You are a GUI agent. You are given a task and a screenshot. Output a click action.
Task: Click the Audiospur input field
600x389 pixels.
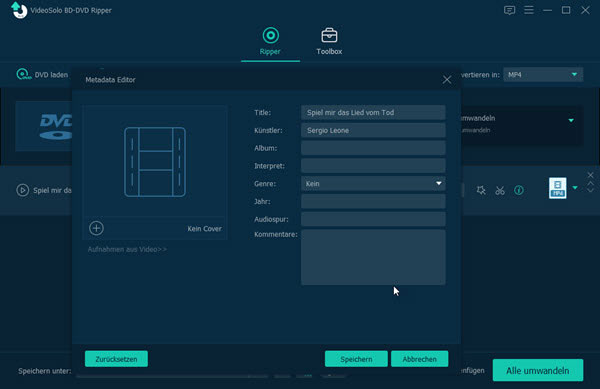[373, 219]
